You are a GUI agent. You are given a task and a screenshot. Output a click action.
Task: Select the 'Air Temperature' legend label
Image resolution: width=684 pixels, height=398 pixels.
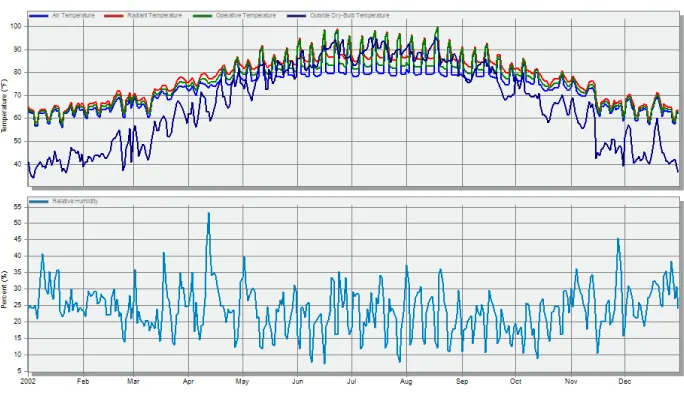73,16
